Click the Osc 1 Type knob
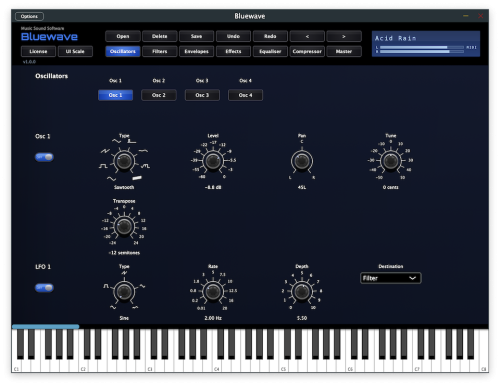The height and width of the screenshot is (386, 500). (124, 161)
